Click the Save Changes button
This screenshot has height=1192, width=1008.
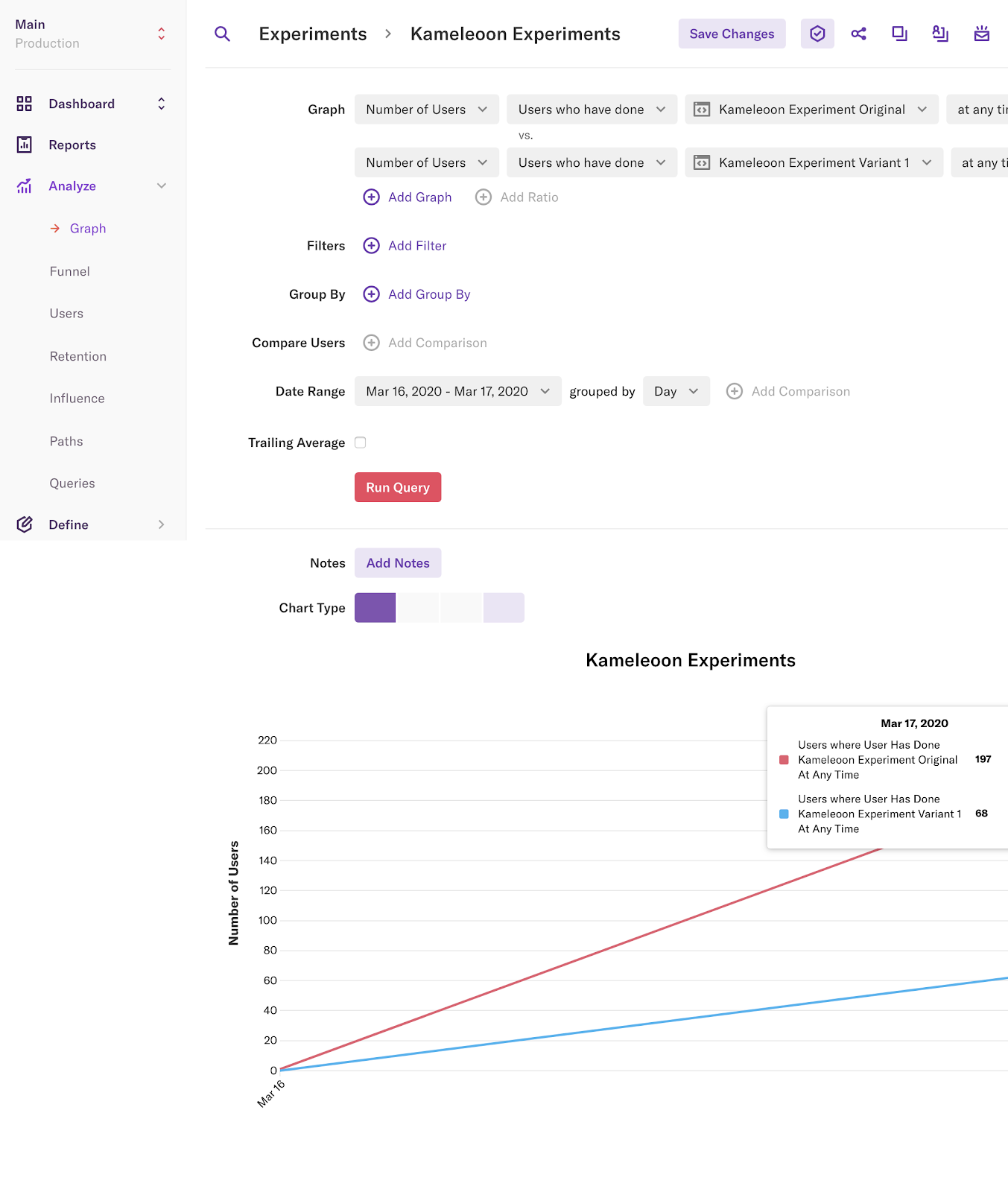(x=732, y=34)
